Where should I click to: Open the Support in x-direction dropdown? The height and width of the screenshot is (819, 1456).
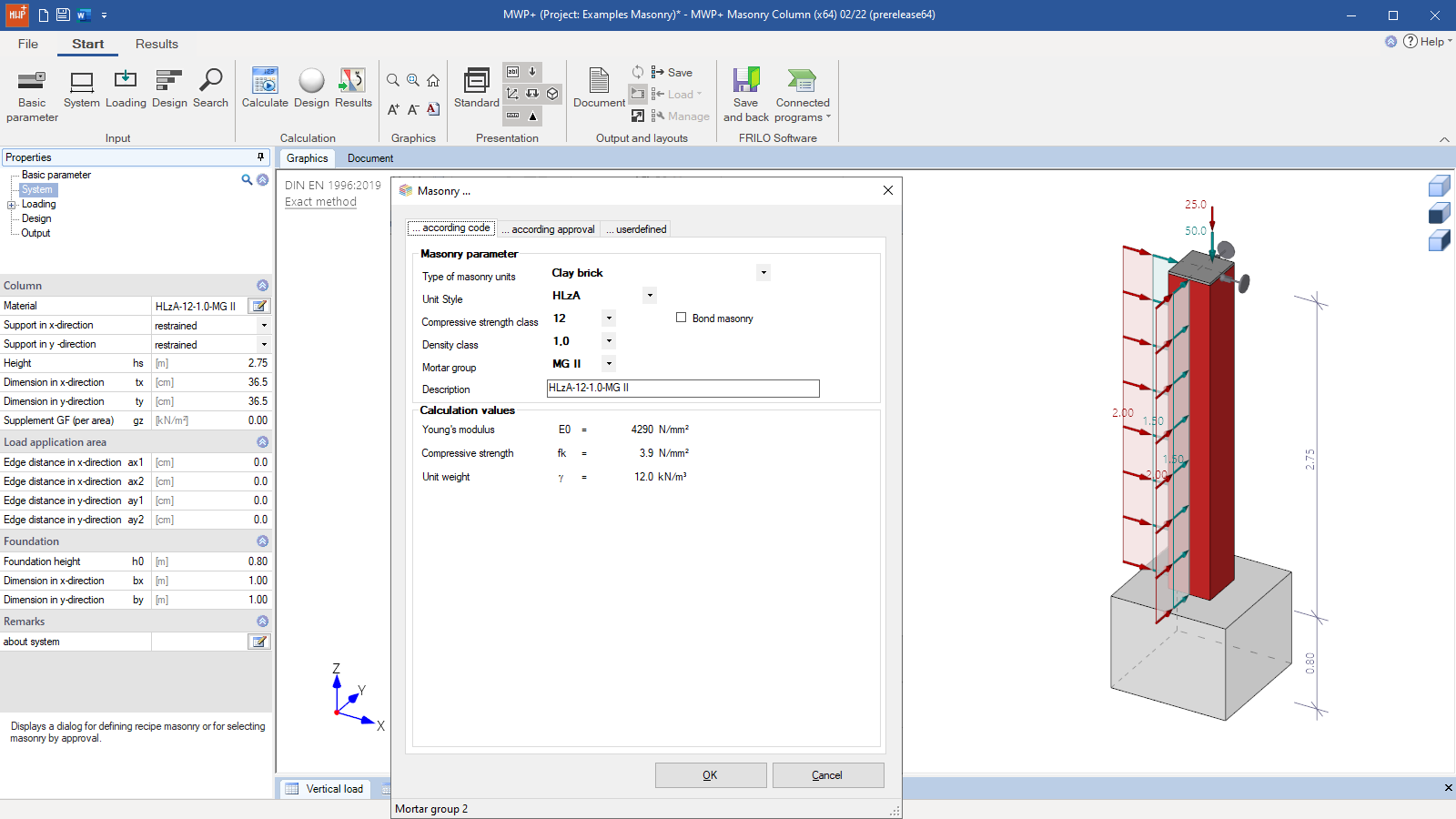[x=264, y=326]
